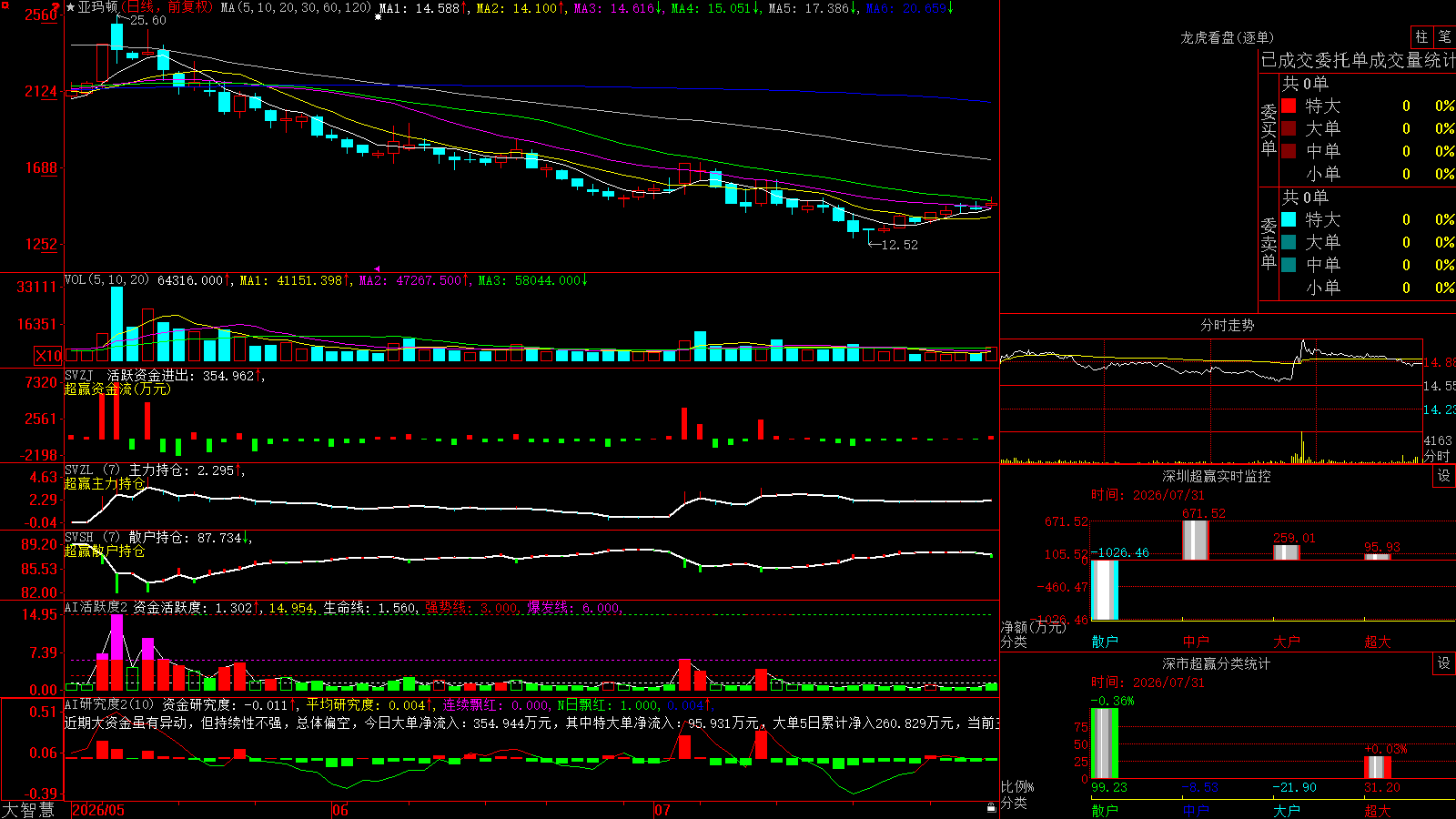Toggle the X10 volume scale box

click(x=48, y=356)
